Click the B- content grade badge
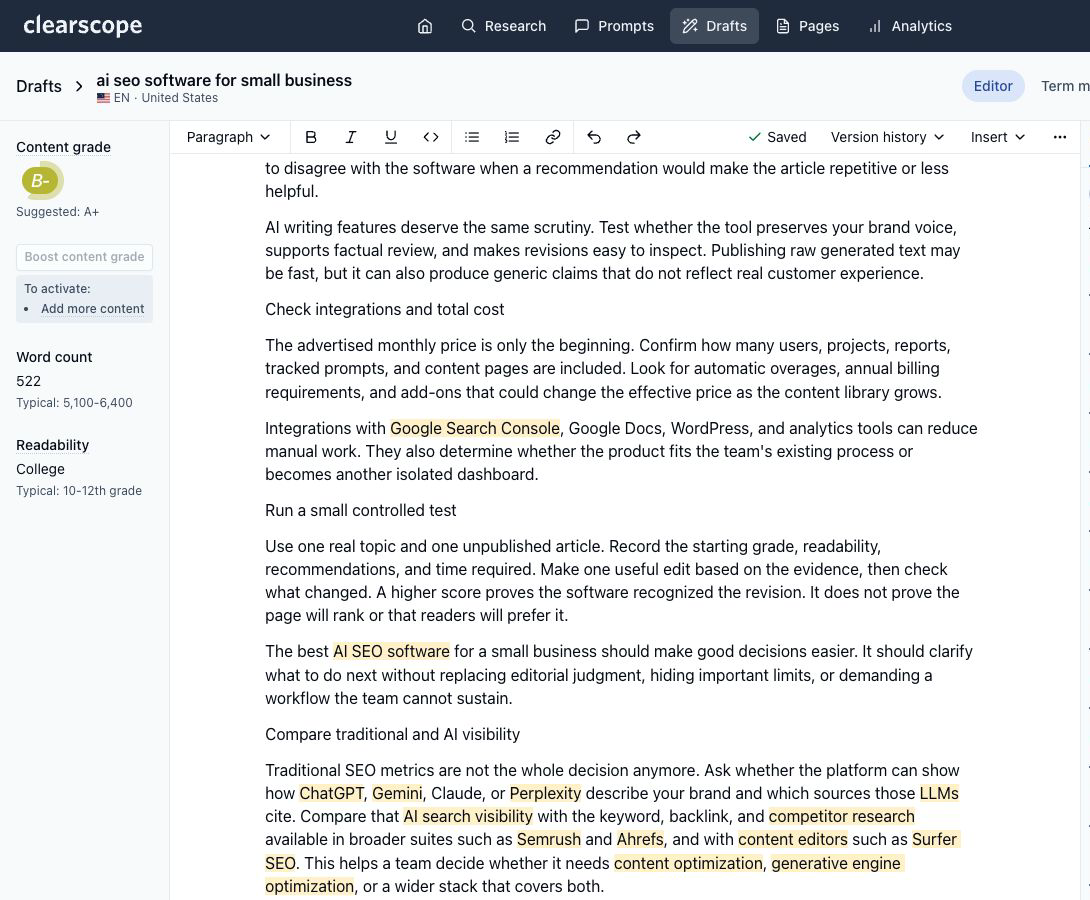Viewport: 1090px width, 900px height. point(40,181)
